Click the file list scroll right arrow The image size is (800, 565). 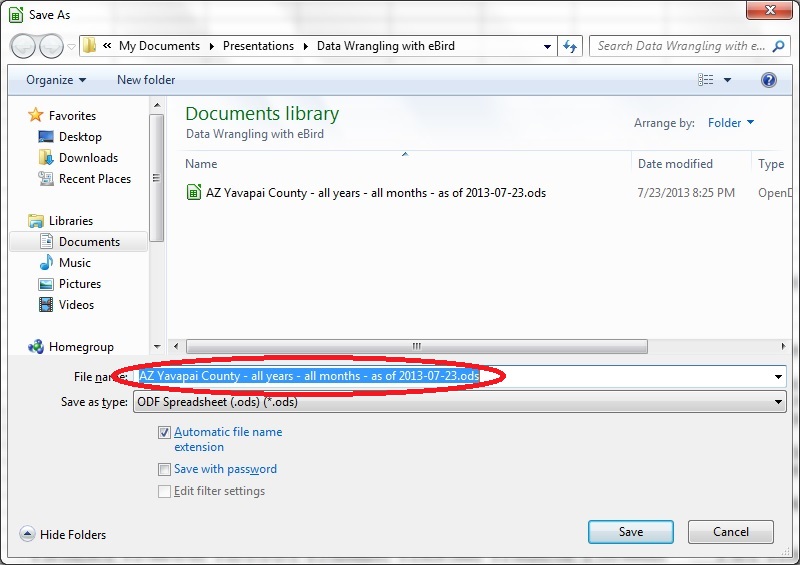click(783, 346)
